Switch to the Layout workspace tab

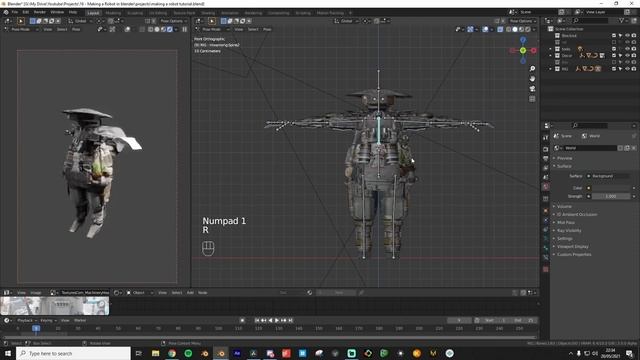tap(93, 13)
